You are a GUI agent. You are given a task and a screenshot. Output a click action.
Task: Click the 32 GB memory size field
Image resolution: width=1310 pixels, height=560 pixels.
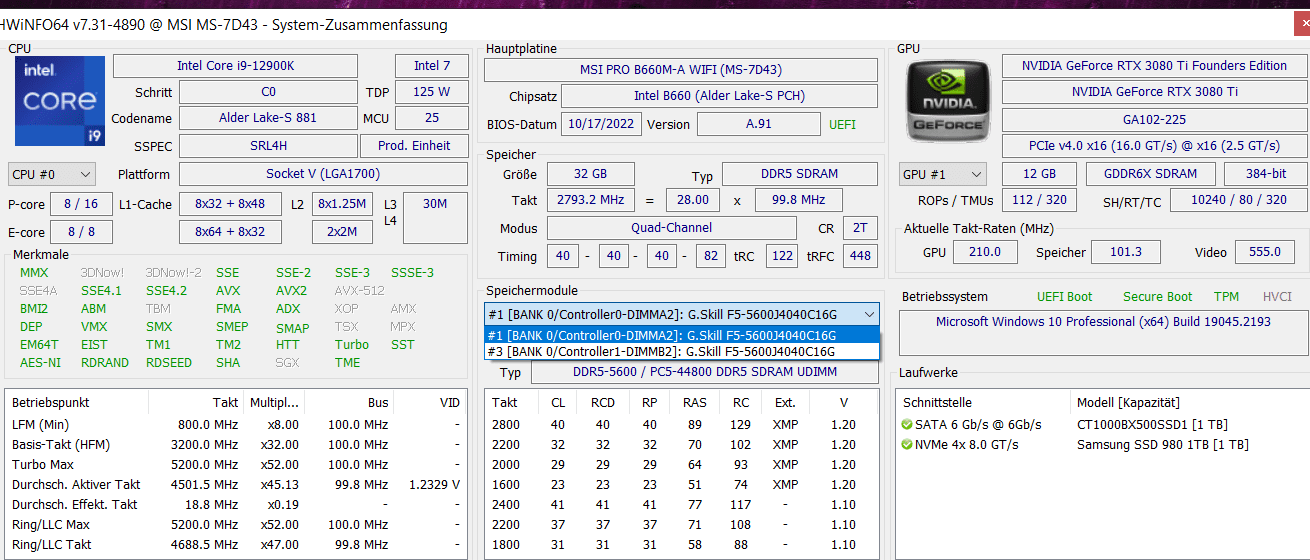pyautogui.click(x=590, y=174)
